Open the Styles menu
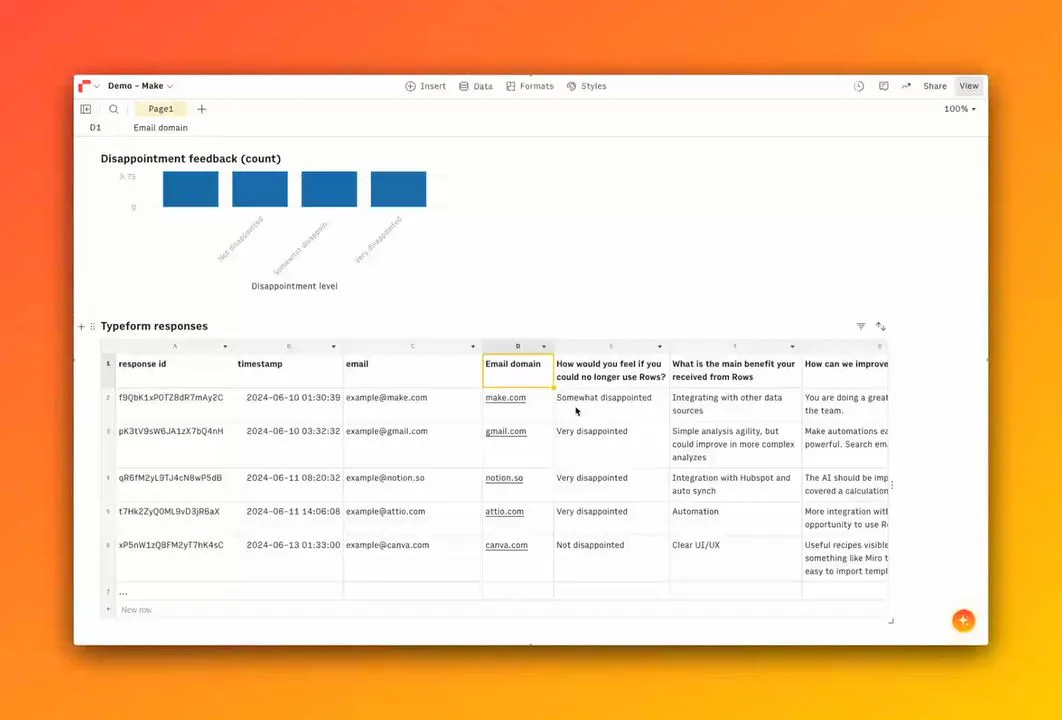 (587, 86)
